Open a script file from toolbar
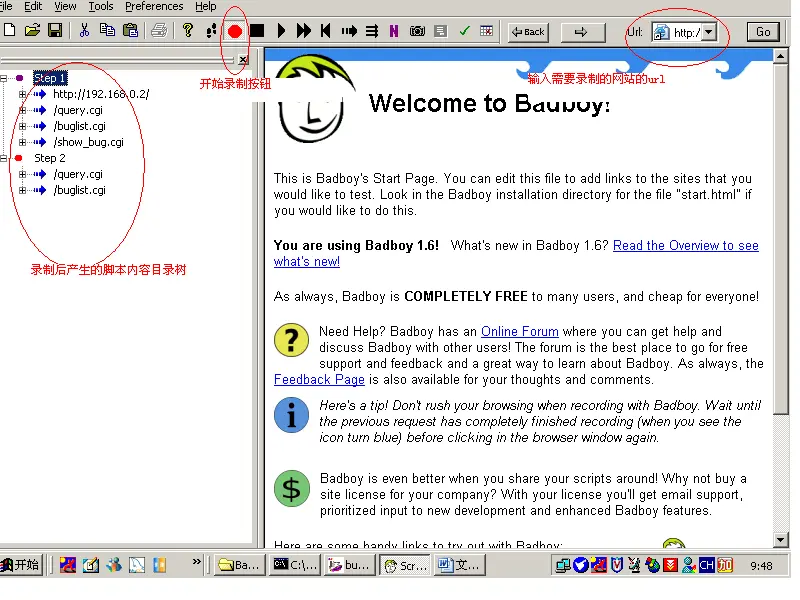 point(32,31)
